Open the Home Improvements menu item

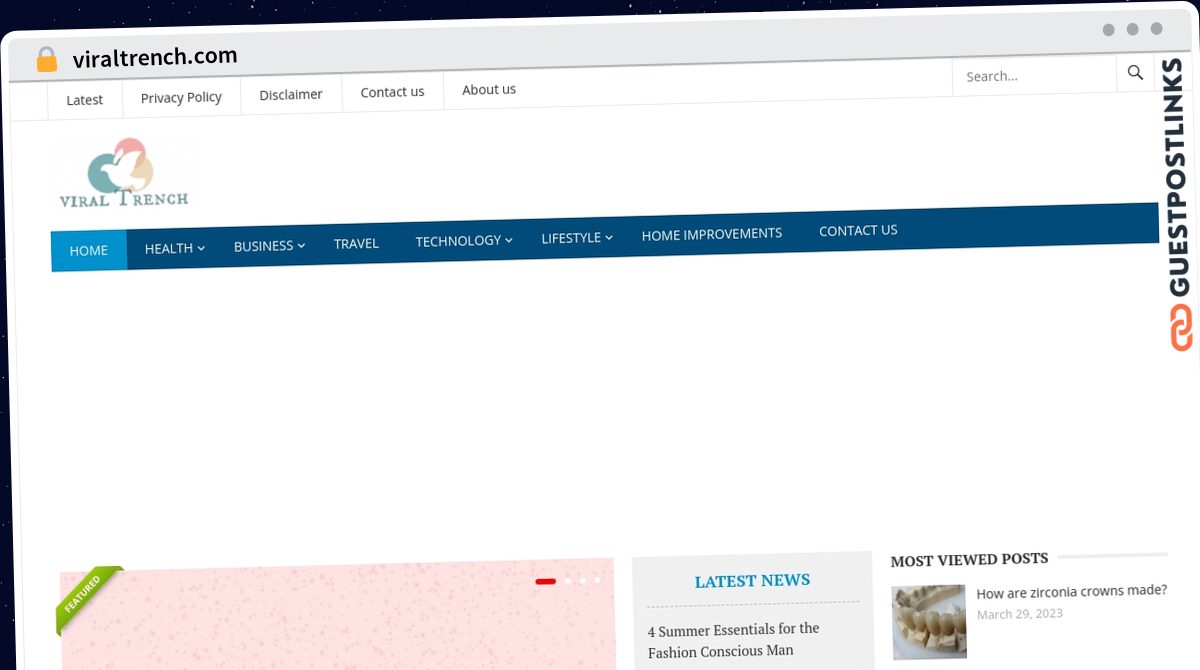[712, 234]
